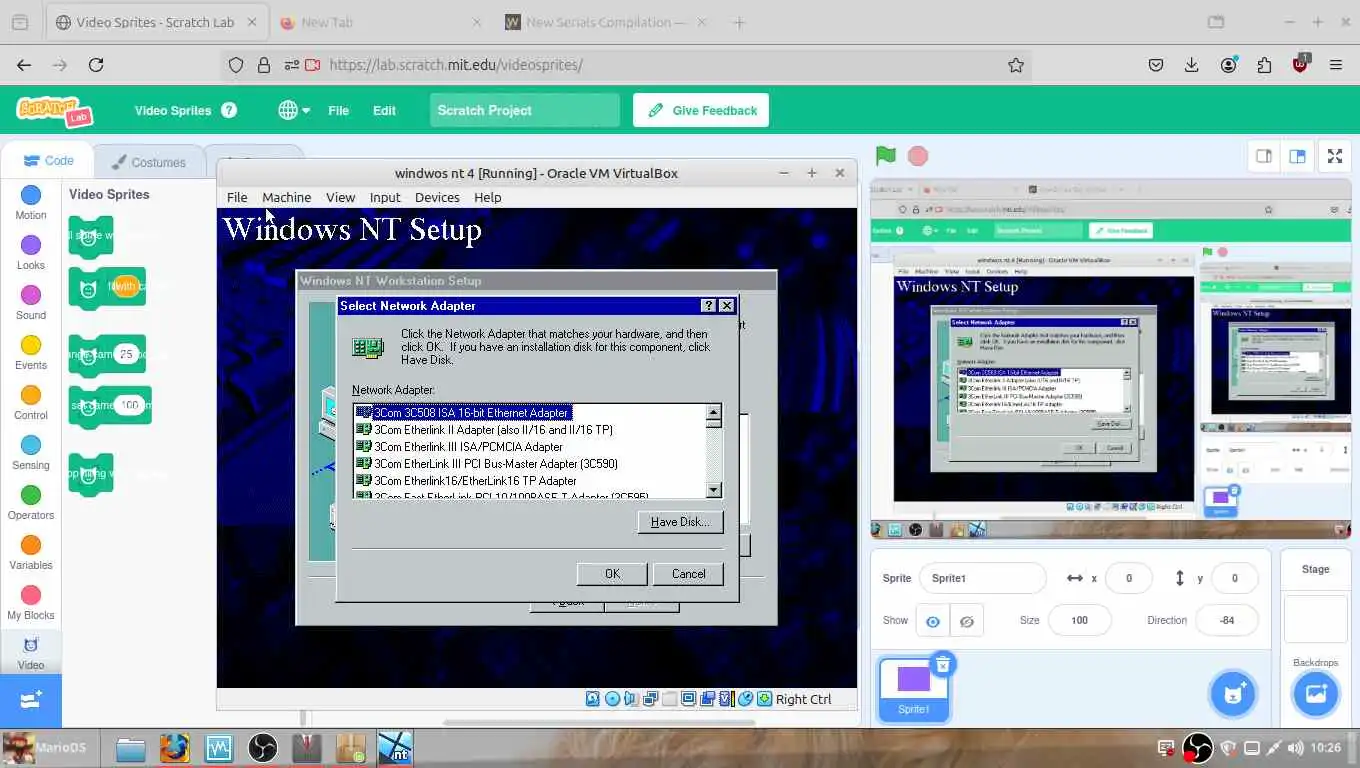Screen dimensions: 1360x768
Task: Open the language globe dropdown
Action: pos(294,110)
